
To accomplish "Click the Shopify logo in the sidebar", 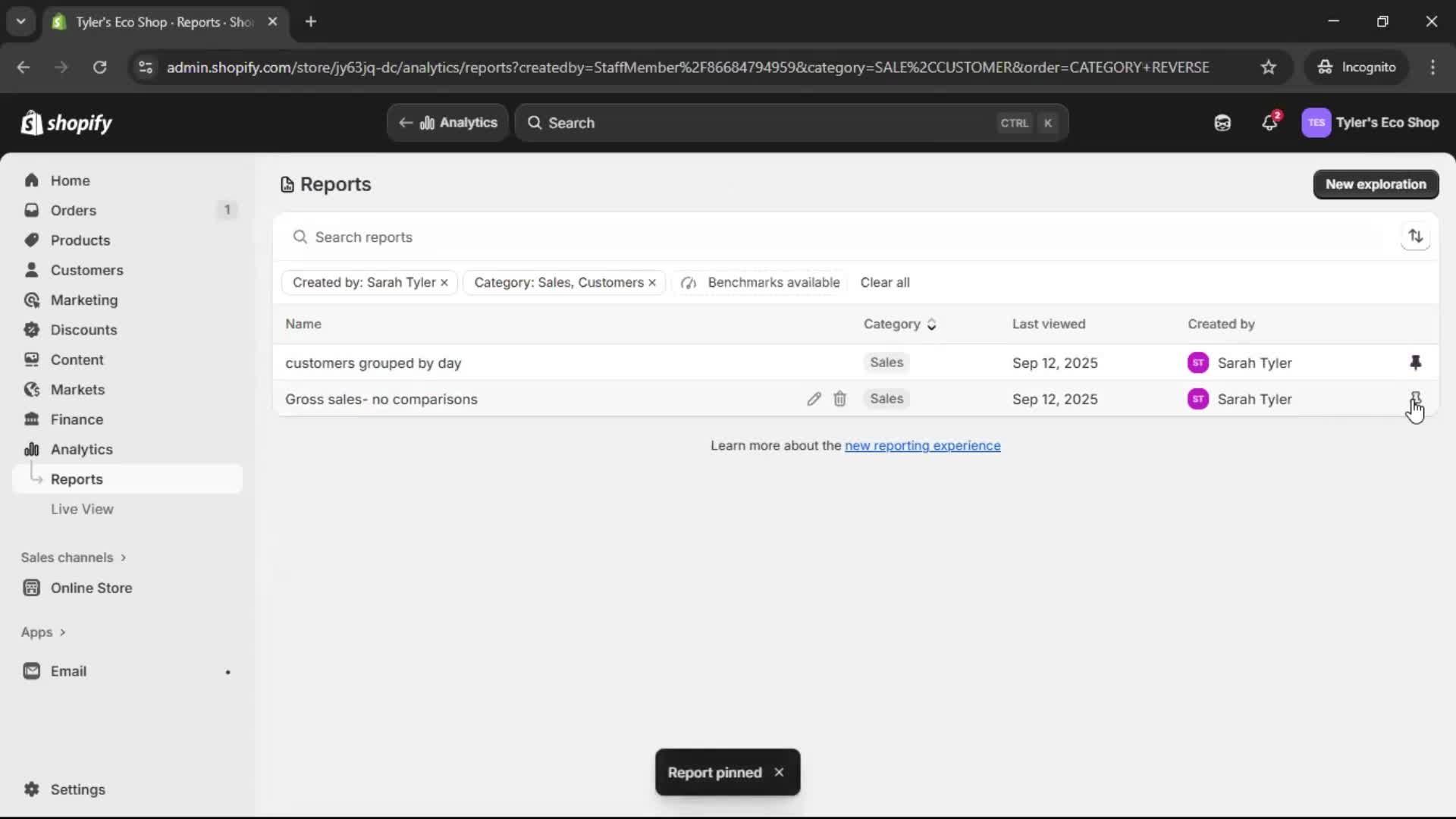I will (x=66, y=122).
